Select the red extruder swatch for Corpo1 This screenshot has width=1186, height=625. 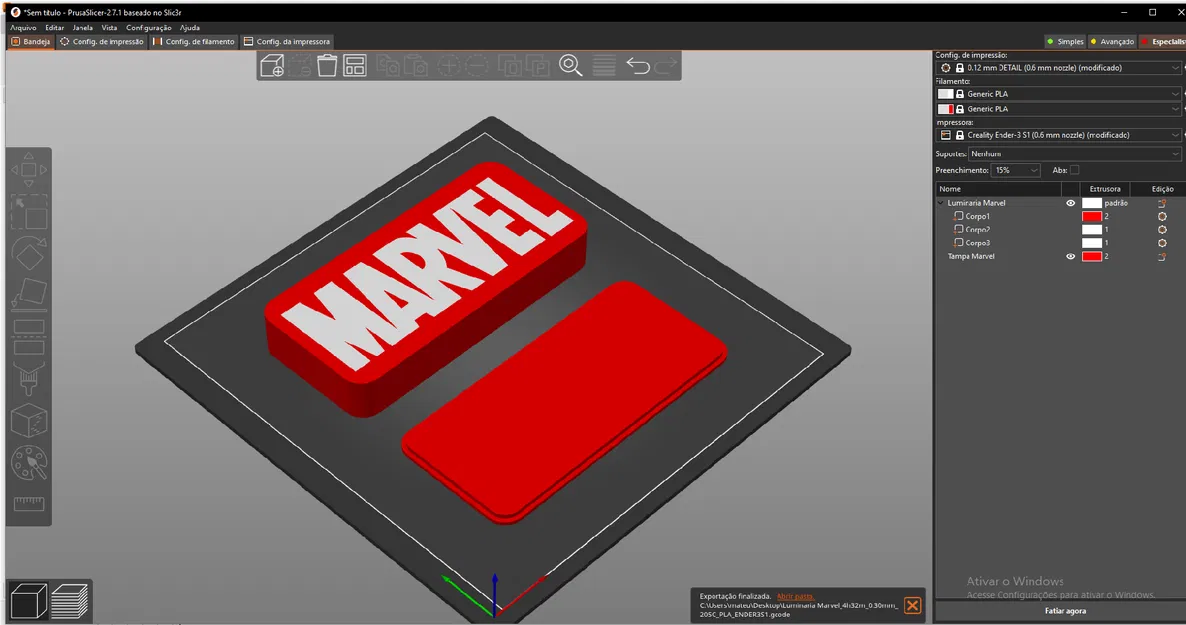tap(1092, 215)
